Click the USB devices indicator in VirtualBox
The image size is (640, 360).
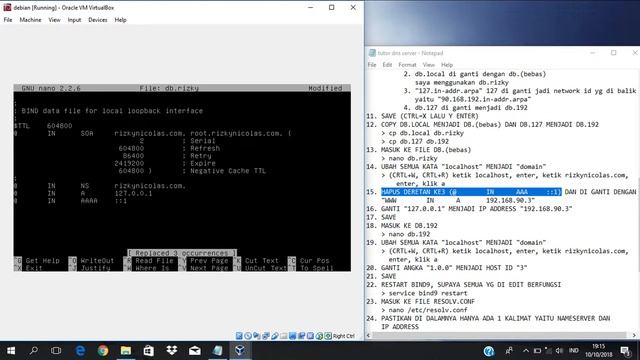(x=275, y=336)
